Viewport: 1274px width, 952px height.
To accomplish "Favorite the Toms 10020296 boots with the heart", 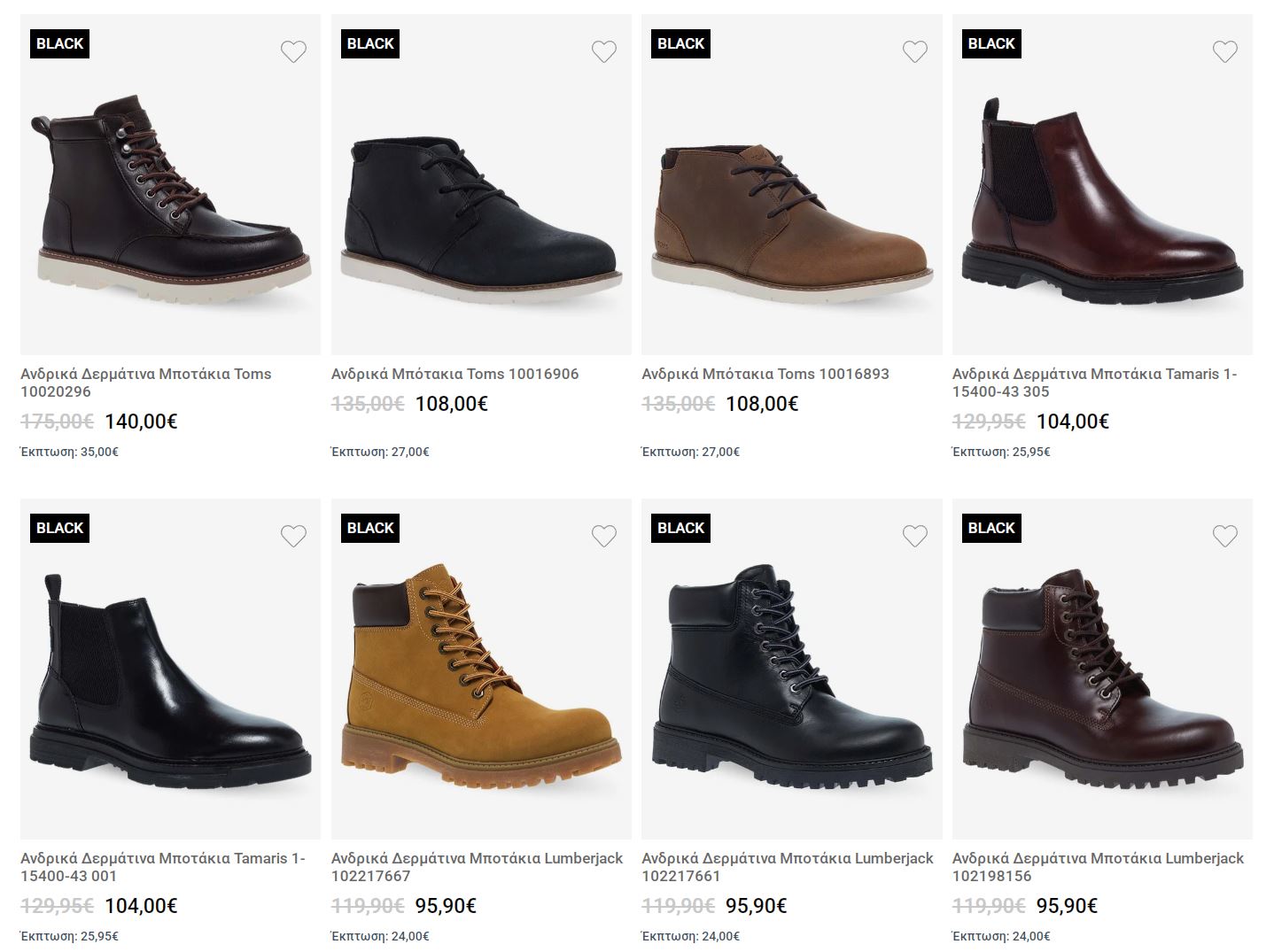I will click(293, 52).
